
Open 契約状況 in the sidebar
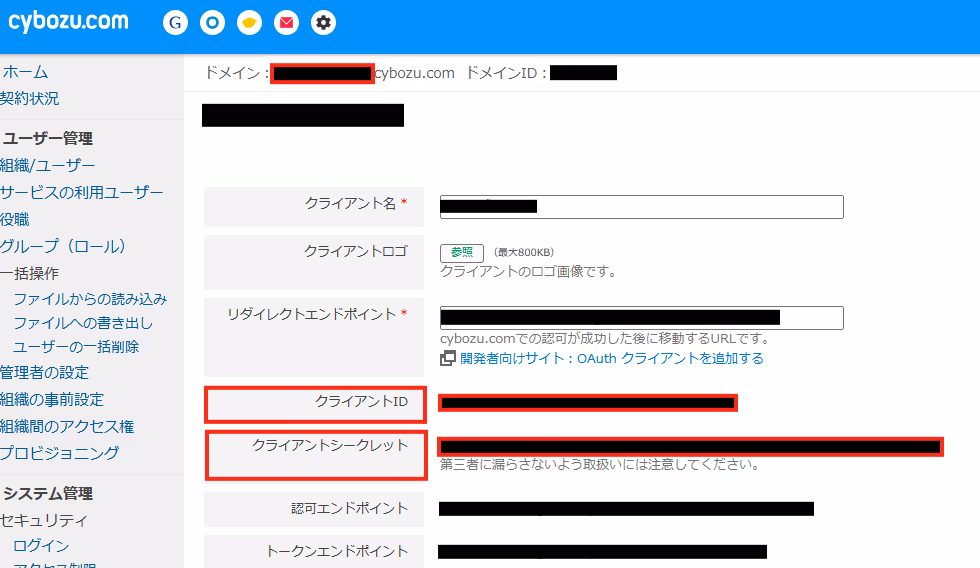click(29, 99)
